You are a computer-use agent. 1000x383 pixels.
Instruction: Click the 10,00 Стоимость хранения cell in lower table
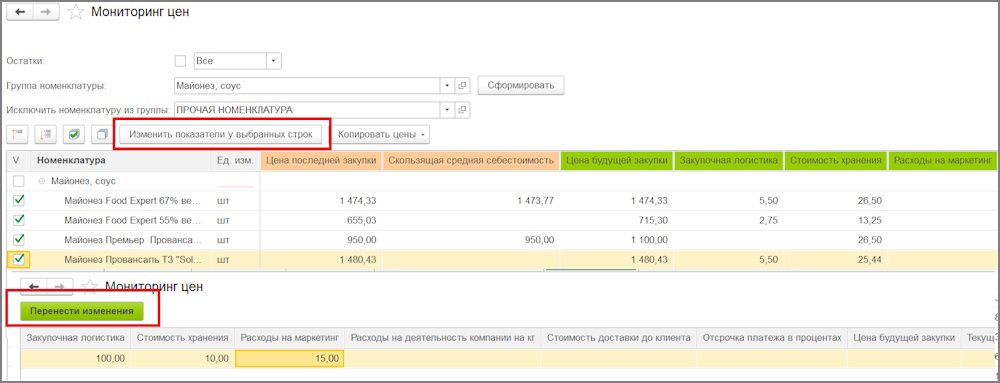183,359
